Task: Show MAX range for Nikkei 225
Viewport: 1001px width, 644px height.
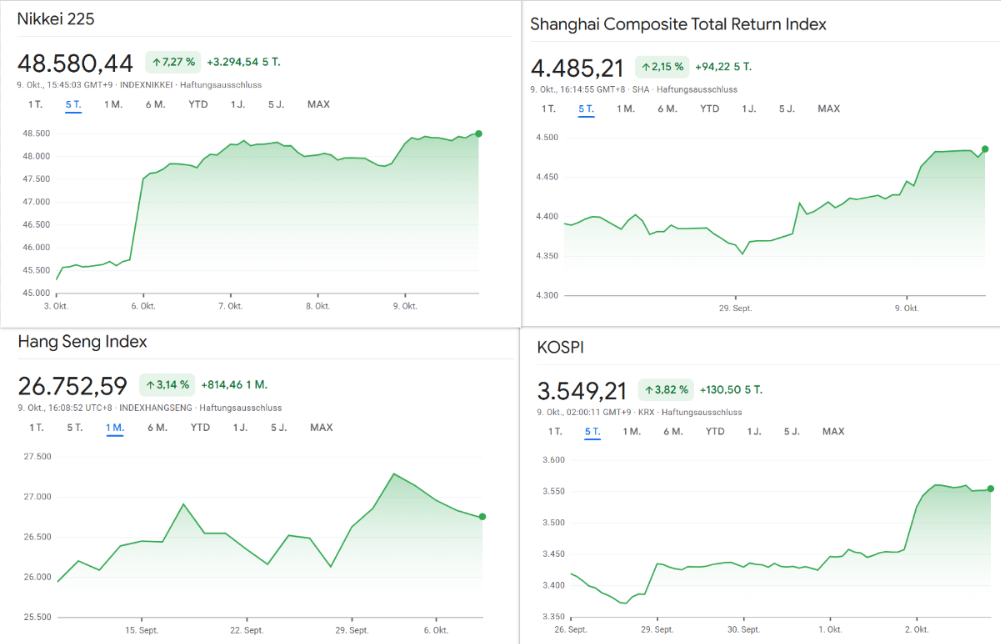Action: 318,105
